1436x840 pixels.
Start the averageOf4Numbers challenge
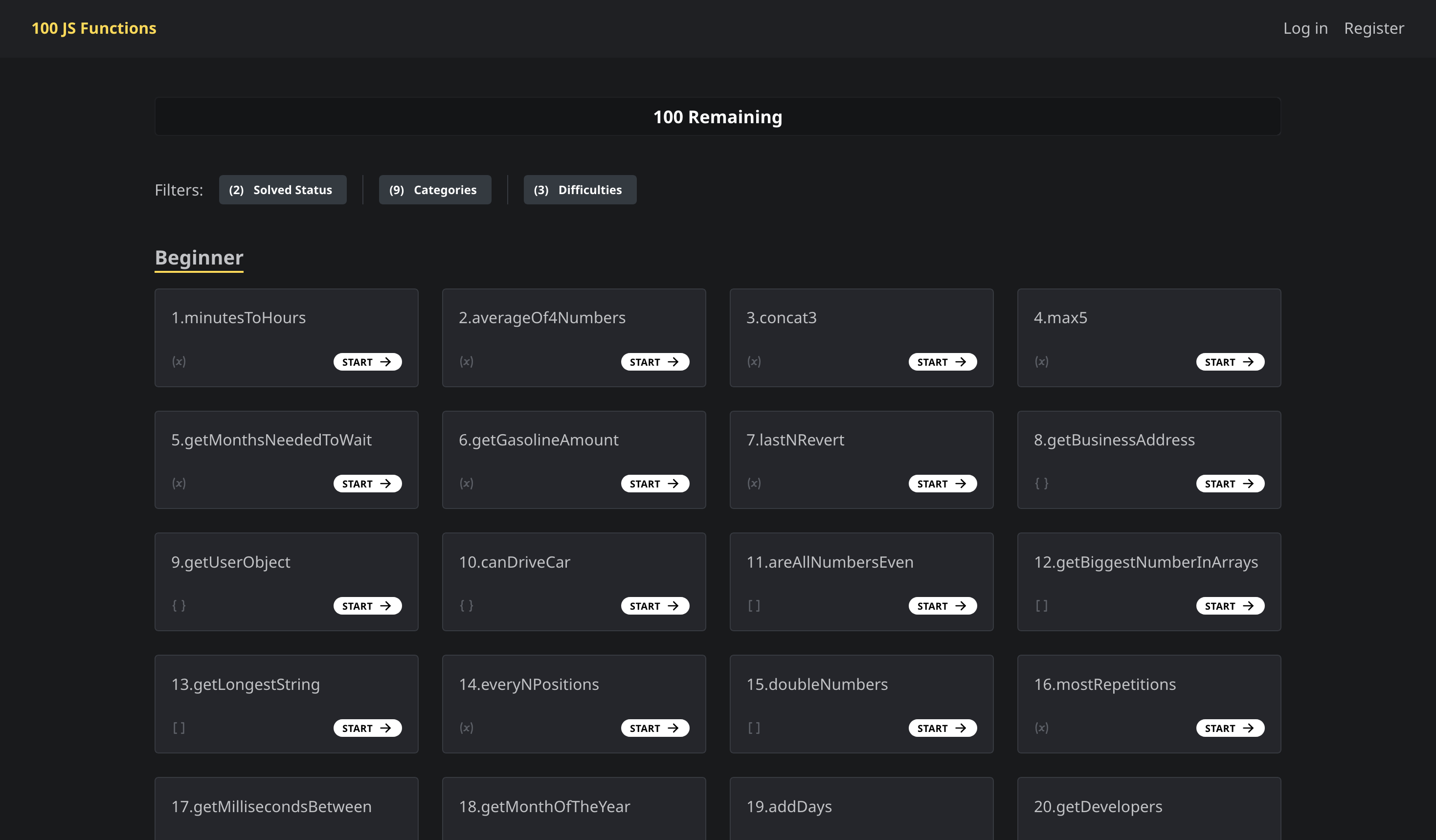pyautogui.click(x=655, y=362)
